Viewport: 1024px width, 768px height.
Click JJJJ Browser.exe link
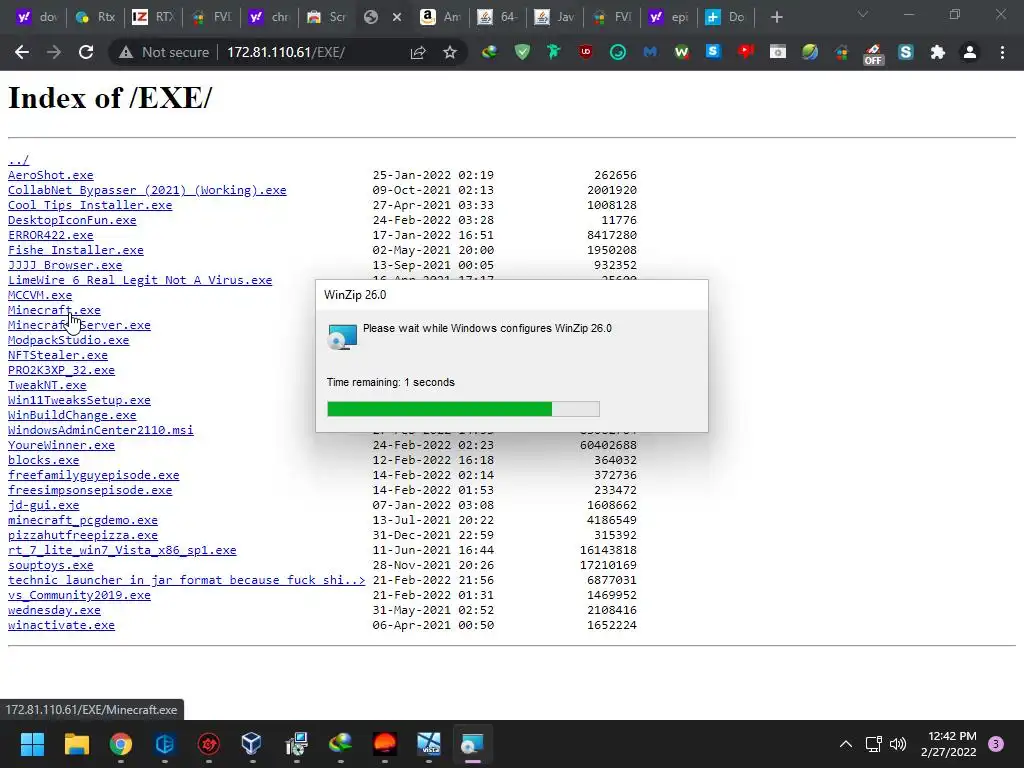[x=65, y=265]
